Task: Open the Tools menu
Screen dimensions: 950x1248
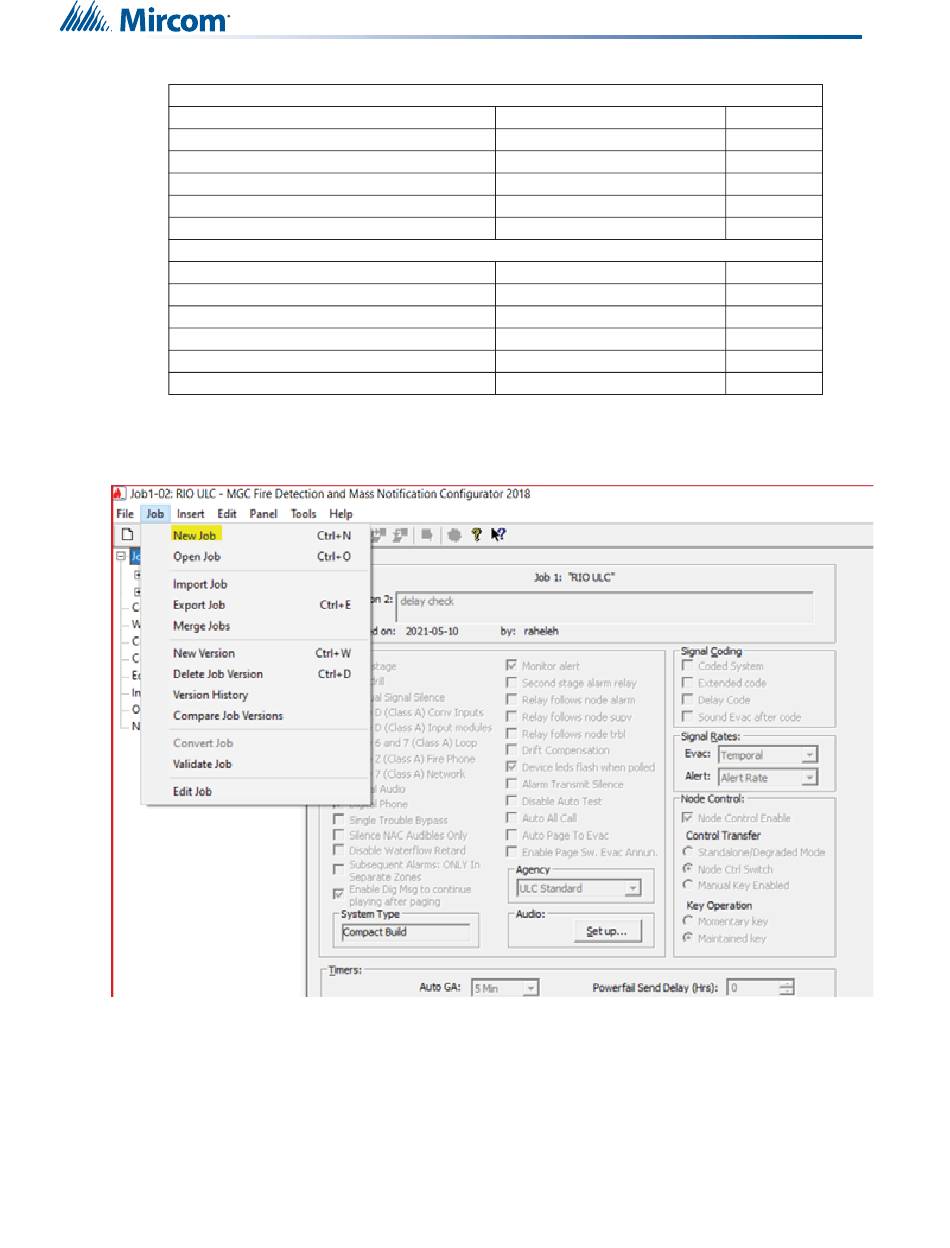Action: click(x=304, y=514)
